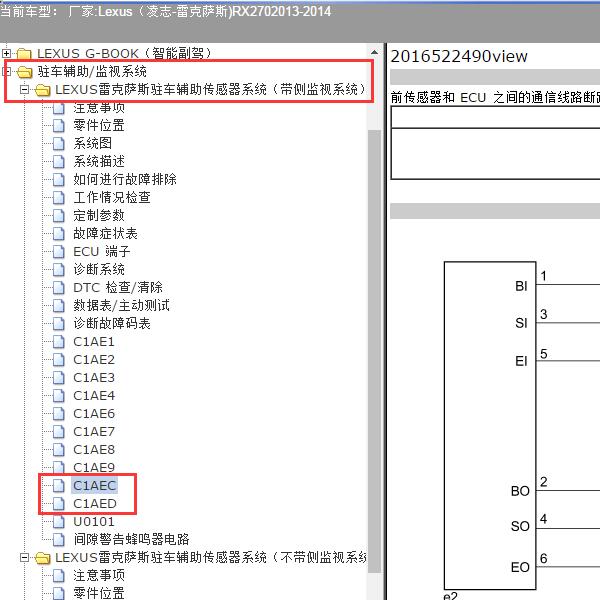The image size is (600, 600).
Task: Expand the LEXUS G-BOOK folder node
Action: 7,53
